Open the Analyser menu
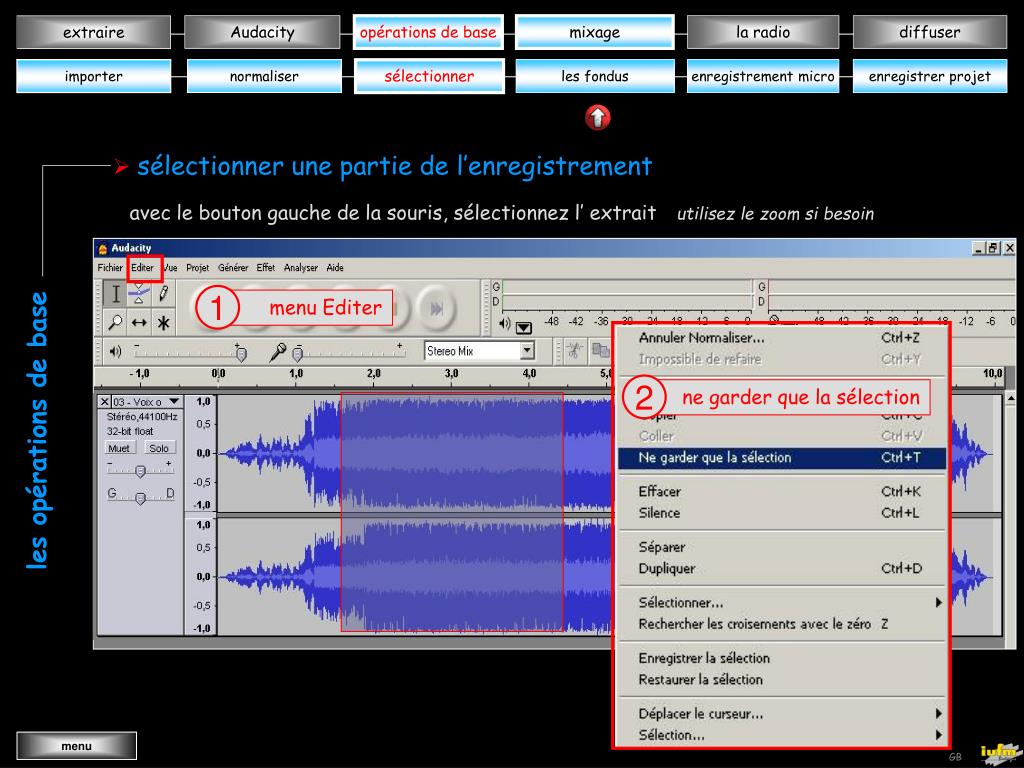The height and width of the screenshot is (768, 1024). [300, 268]
